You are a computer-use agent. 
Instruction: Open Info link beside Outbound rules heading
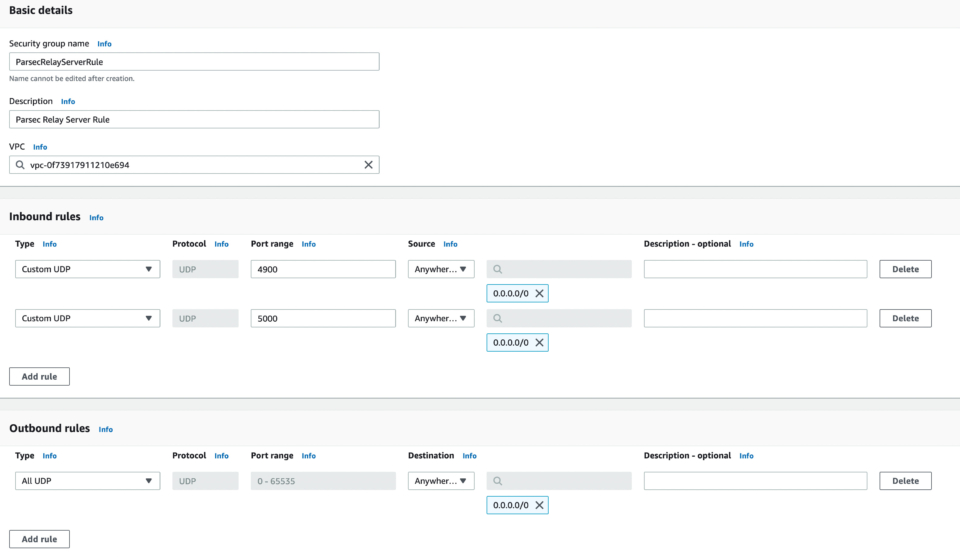click(x=105, y=429)
